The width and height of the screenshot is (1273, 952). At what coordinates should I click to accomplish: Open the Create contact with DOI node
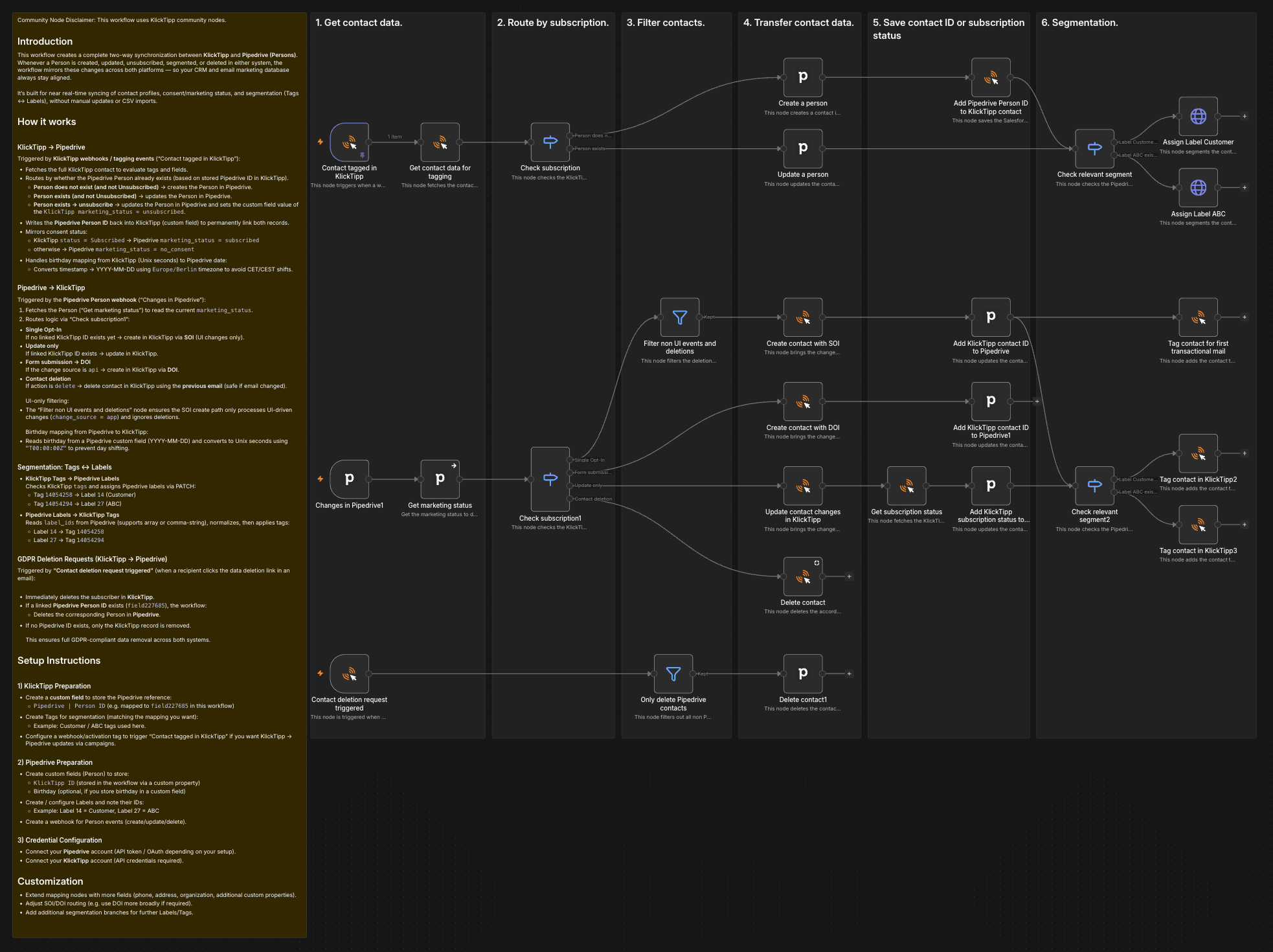(803, 402)
